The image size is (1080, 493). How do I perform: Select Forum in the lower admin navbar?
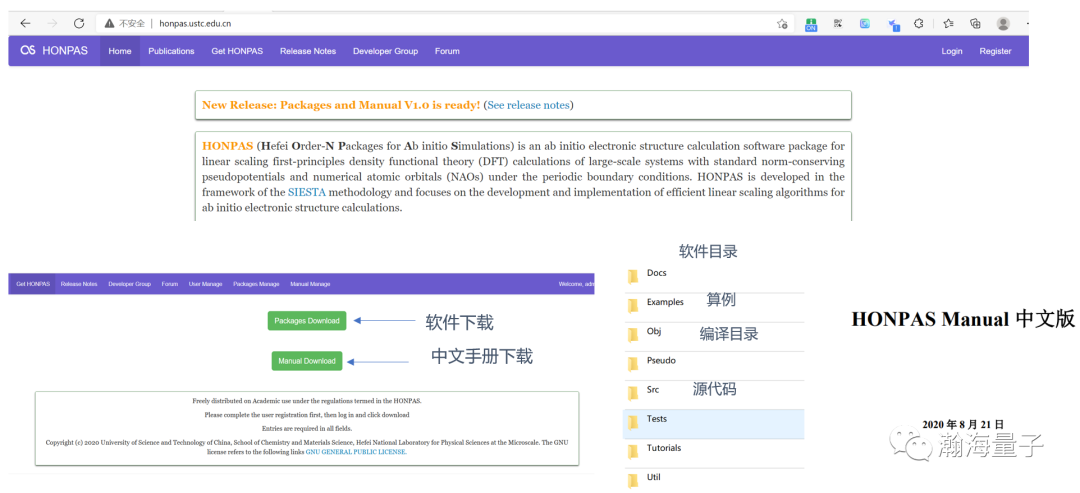(169, 284)
